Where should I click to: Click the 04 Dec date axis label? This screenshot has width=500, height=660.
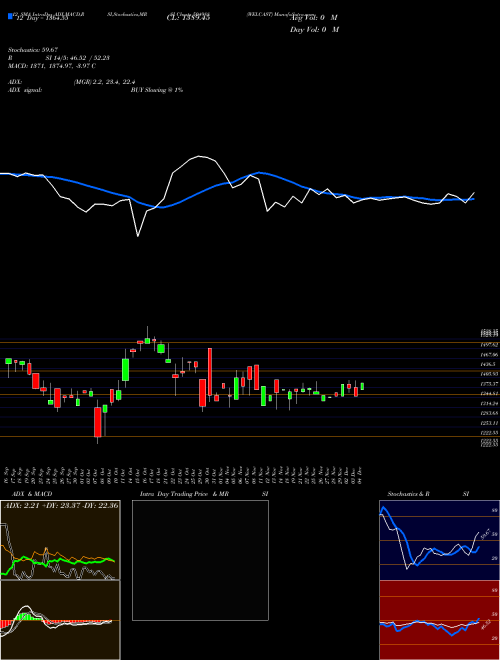point(362,474)
